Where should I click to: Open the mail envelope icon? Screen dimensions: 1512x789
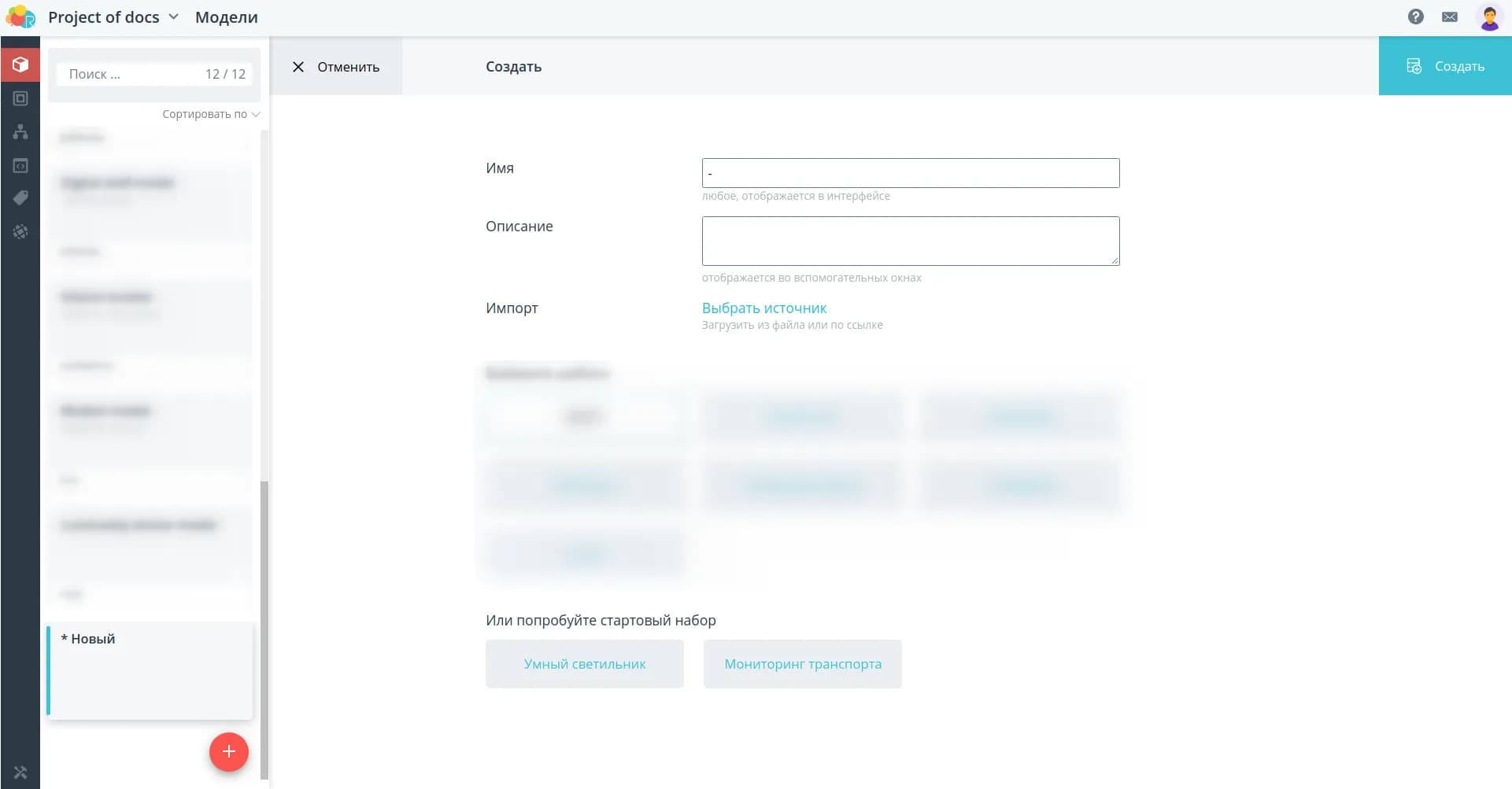pyautogui.click(x=1449, y=17)
